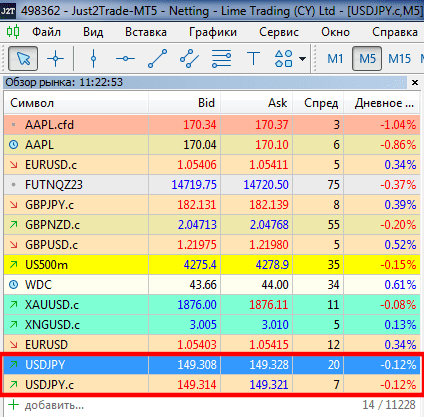Pick the trendline drawing tool

pyautogui.click(x=157, y=59)
